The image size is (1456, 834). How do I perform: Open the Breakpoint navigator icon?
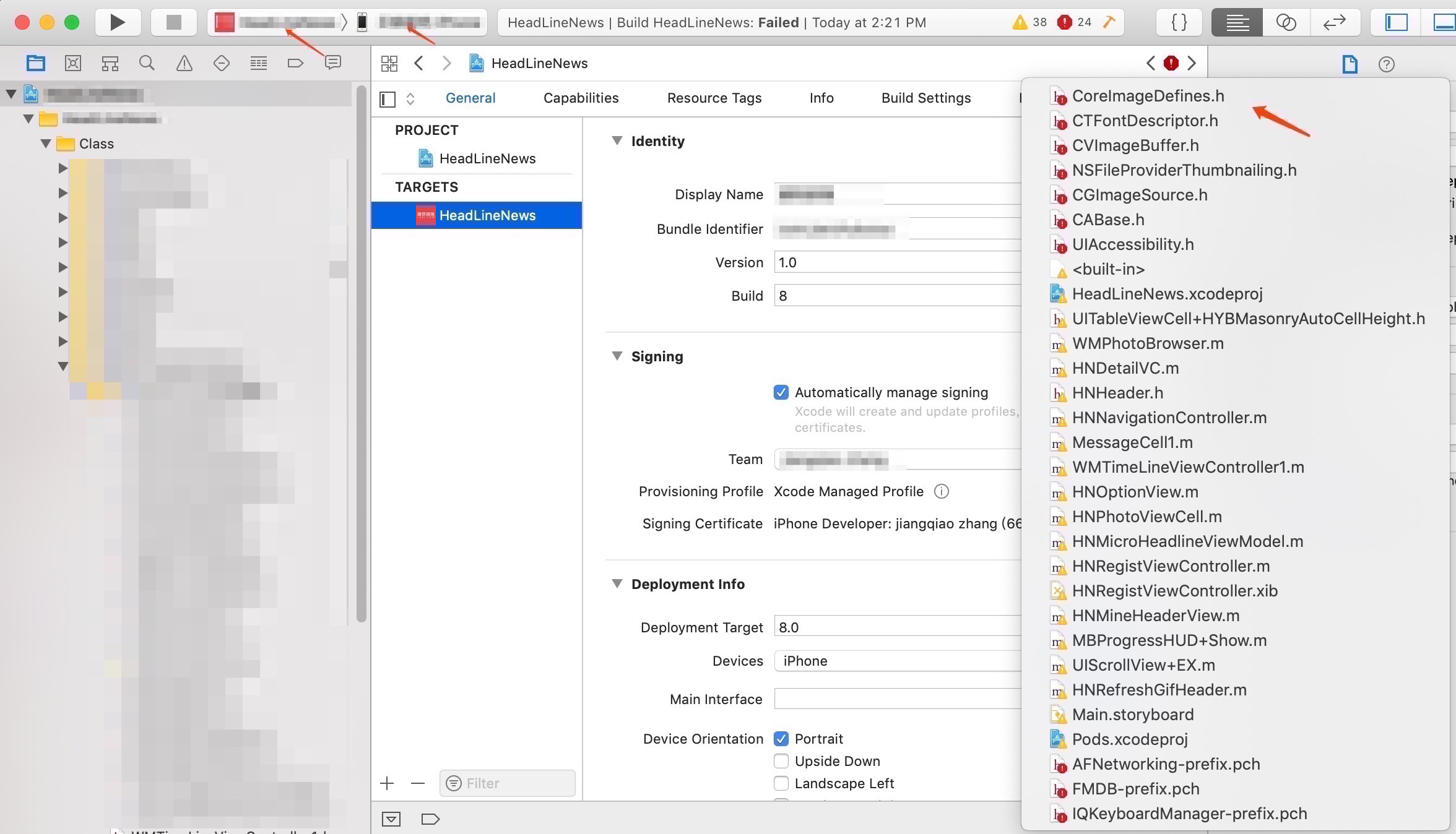point(295,63)
